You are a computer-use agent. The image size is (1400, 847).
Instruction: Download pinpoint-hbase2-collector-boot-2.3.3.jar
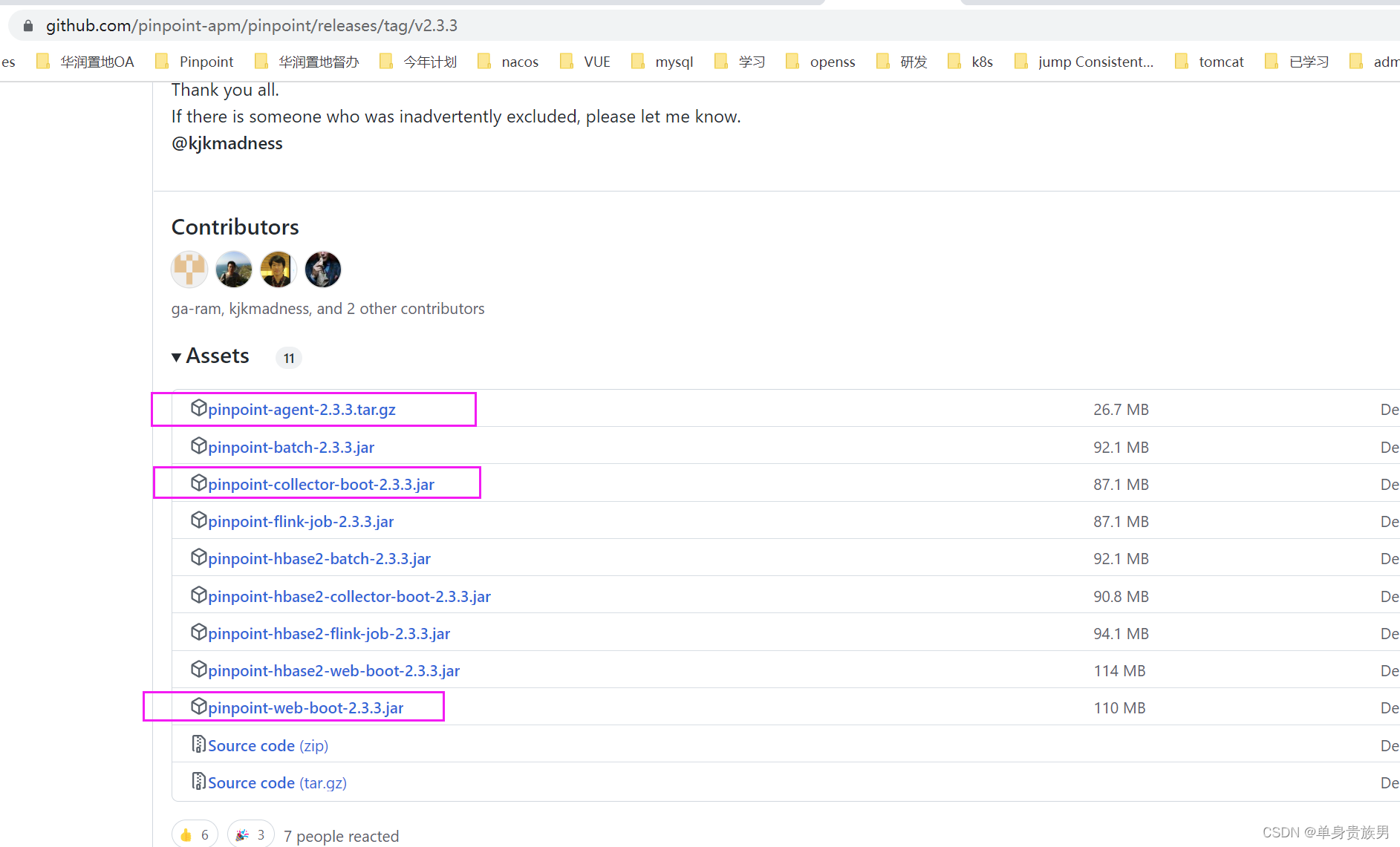point(349,597)
